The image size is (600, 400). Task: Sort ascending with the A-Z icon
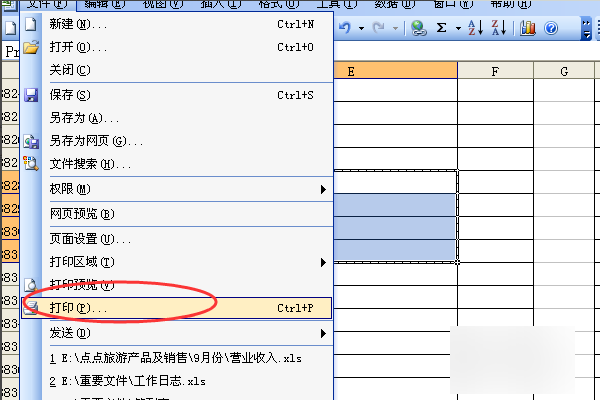(476, 28)
